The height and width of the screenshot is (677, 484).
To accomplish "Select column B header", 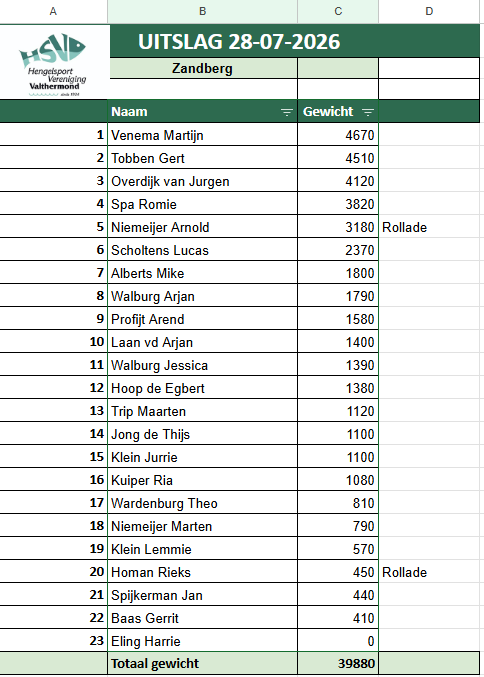I will coord(202,11).
